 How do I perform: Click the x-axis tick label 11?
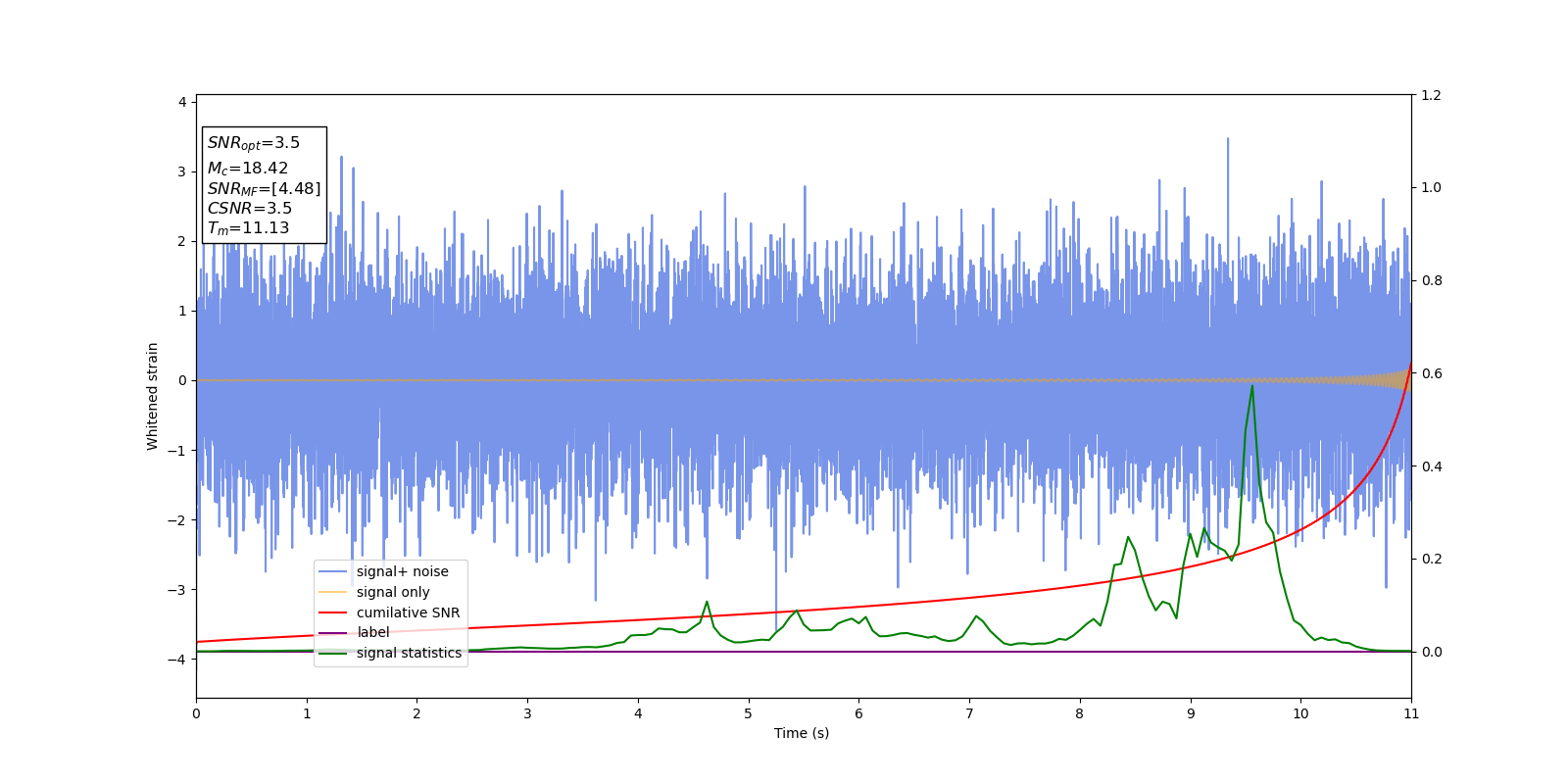[1411, 713]
